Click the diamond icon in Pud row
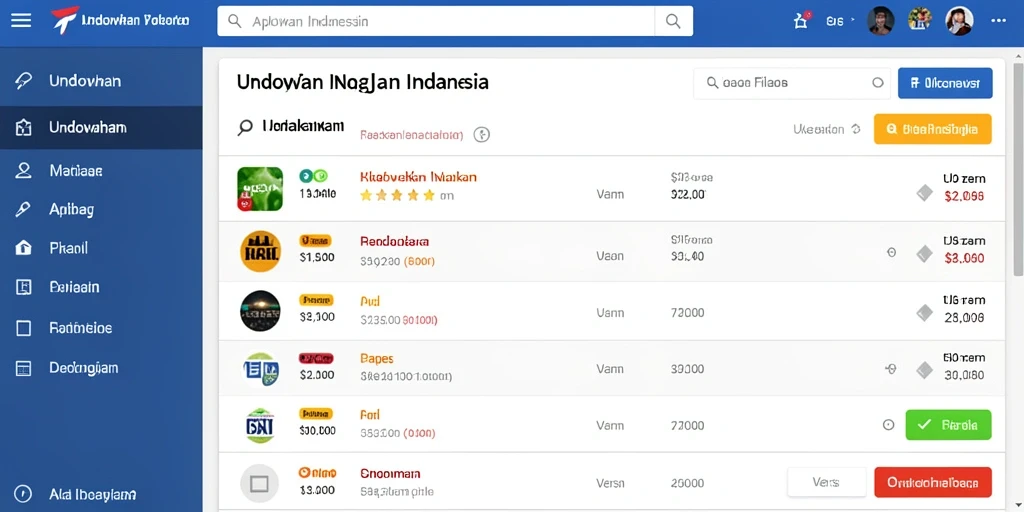Viewport: 1024px width, 512px height. [x=924, y=313]
